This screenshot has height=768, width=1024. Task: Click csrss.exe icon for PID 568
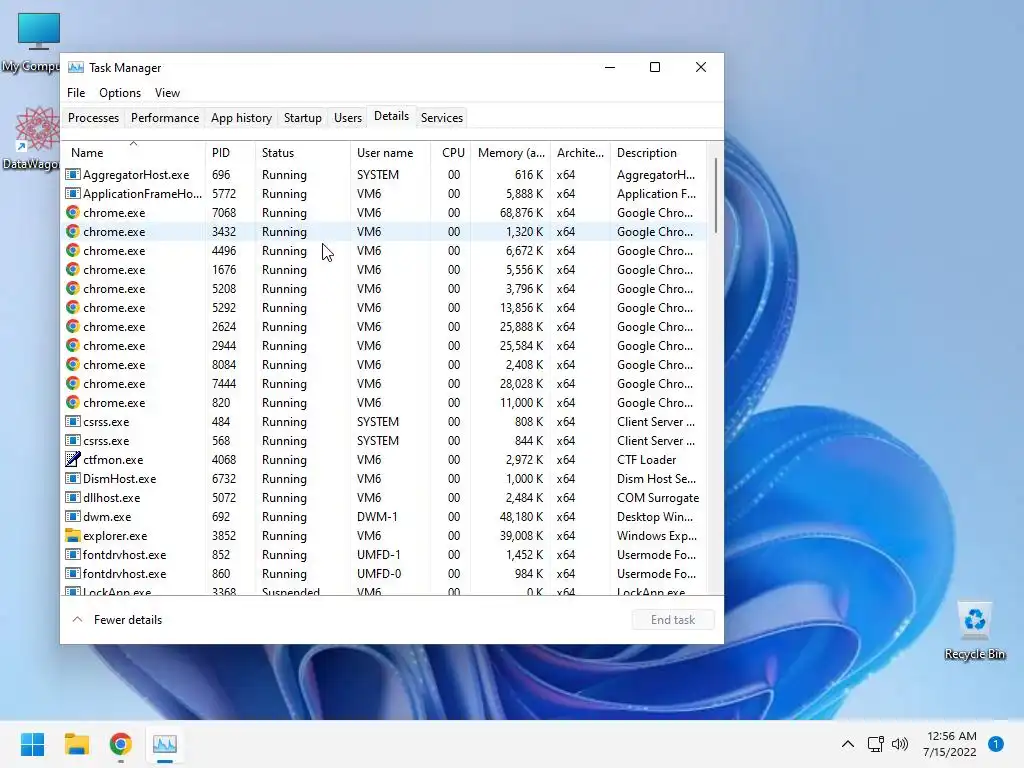[x=72, y=441]
